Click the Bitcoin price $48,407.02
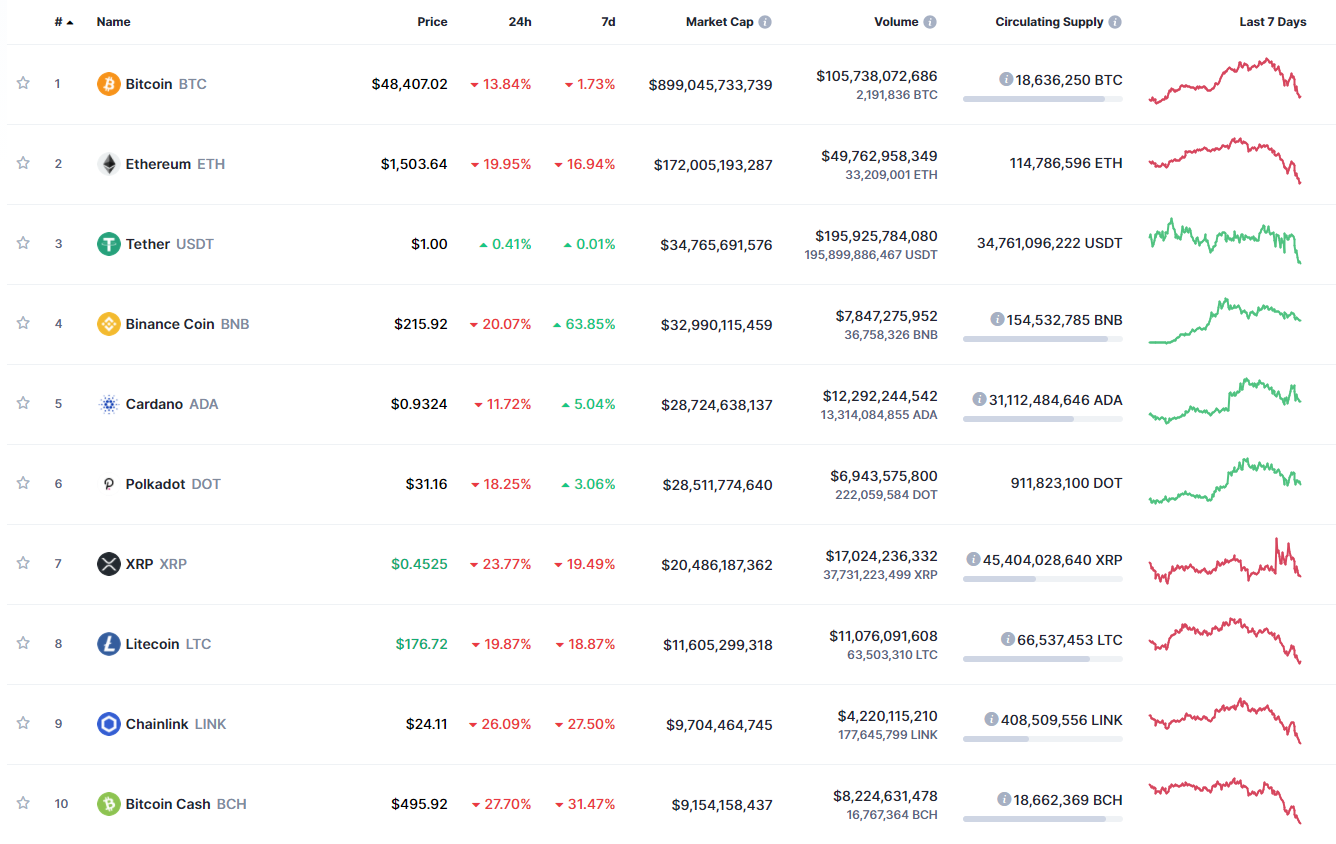 click(410, 84)
